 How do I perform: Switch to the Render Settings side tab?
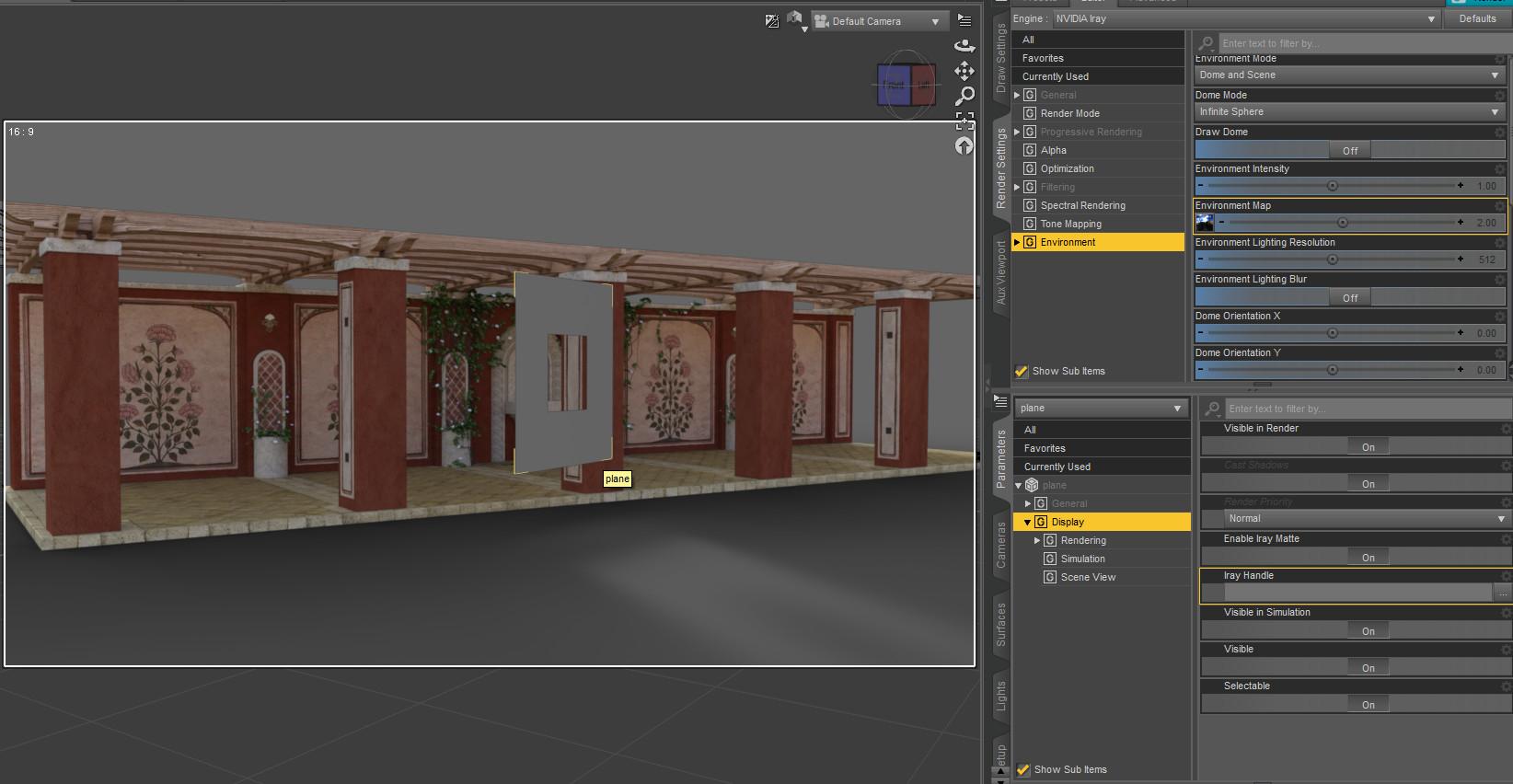click(1001, 167)
